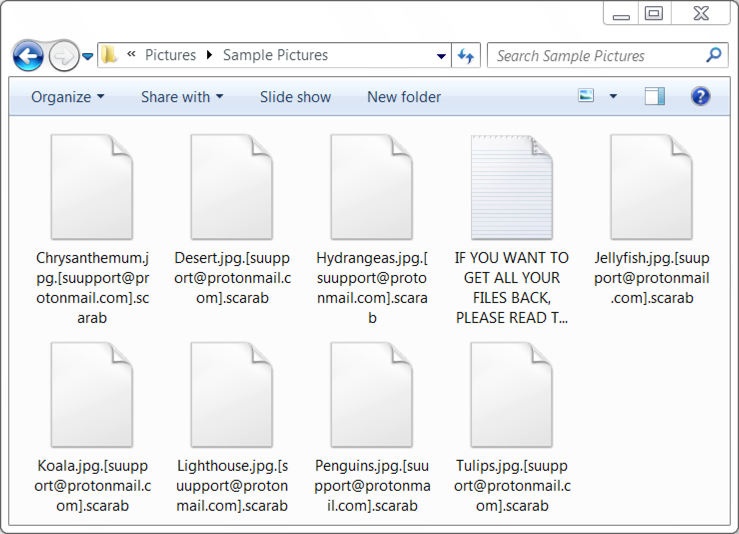Go back with the blue Back arrow
This screenshot has height=534, width=739.
(28, 56)
